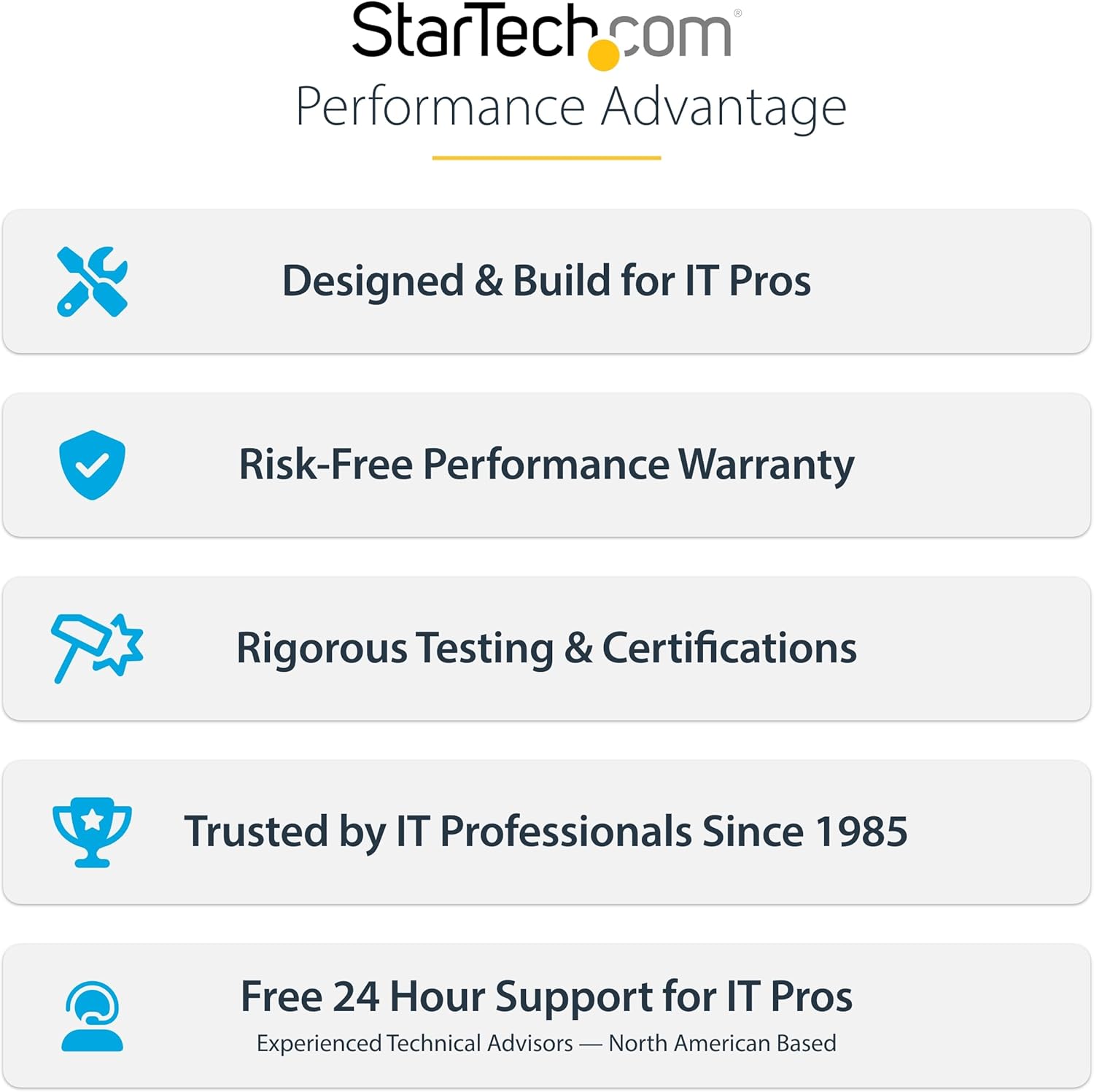Click the "North American Based" text
Viewport: 1094px width, 1092px height.
click(722, 1043)
